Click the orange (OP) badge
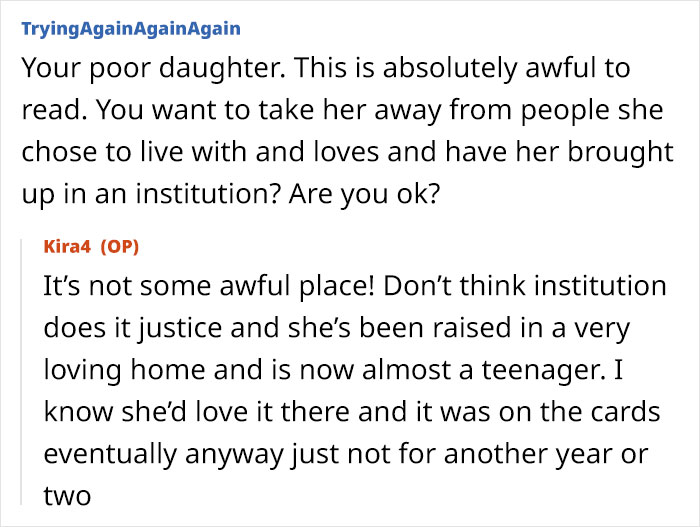This screenshot has width=700, height=527. coord(117,246)
